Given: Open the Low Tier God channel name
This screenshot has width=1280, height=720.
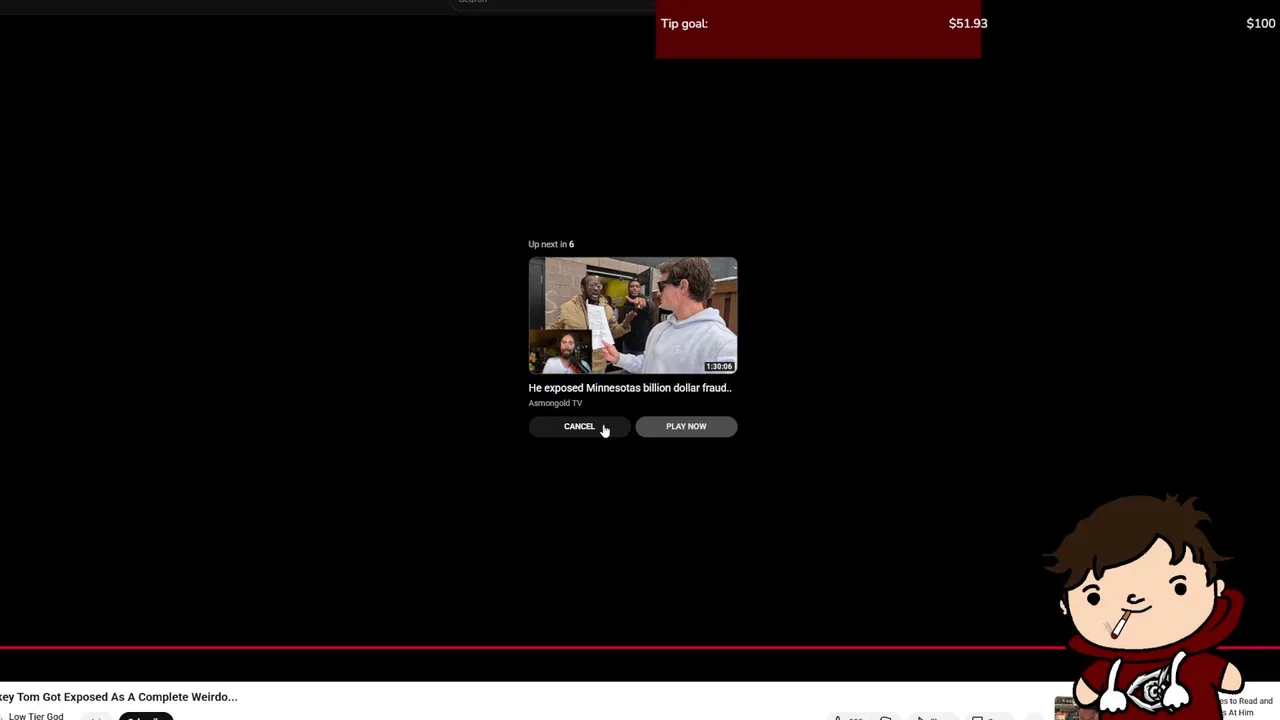Looking at the screenshot, I should [x=36, y=716].
